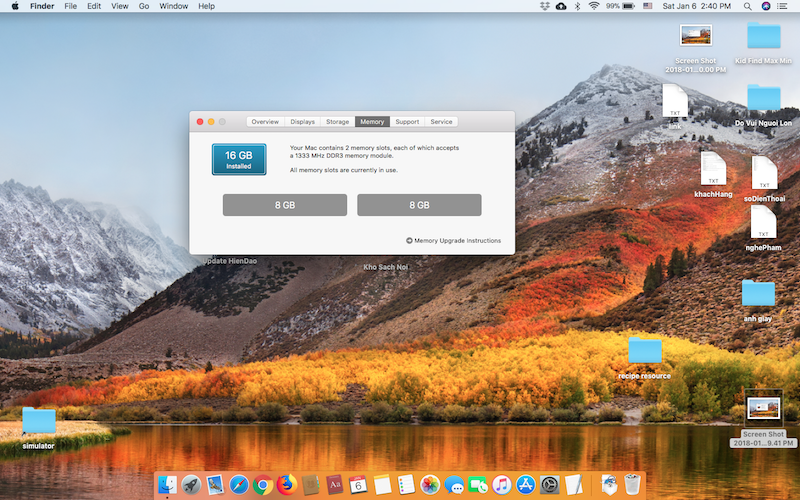Launch iTunes from the Dock
800x500 pixels.
(502, 485)
